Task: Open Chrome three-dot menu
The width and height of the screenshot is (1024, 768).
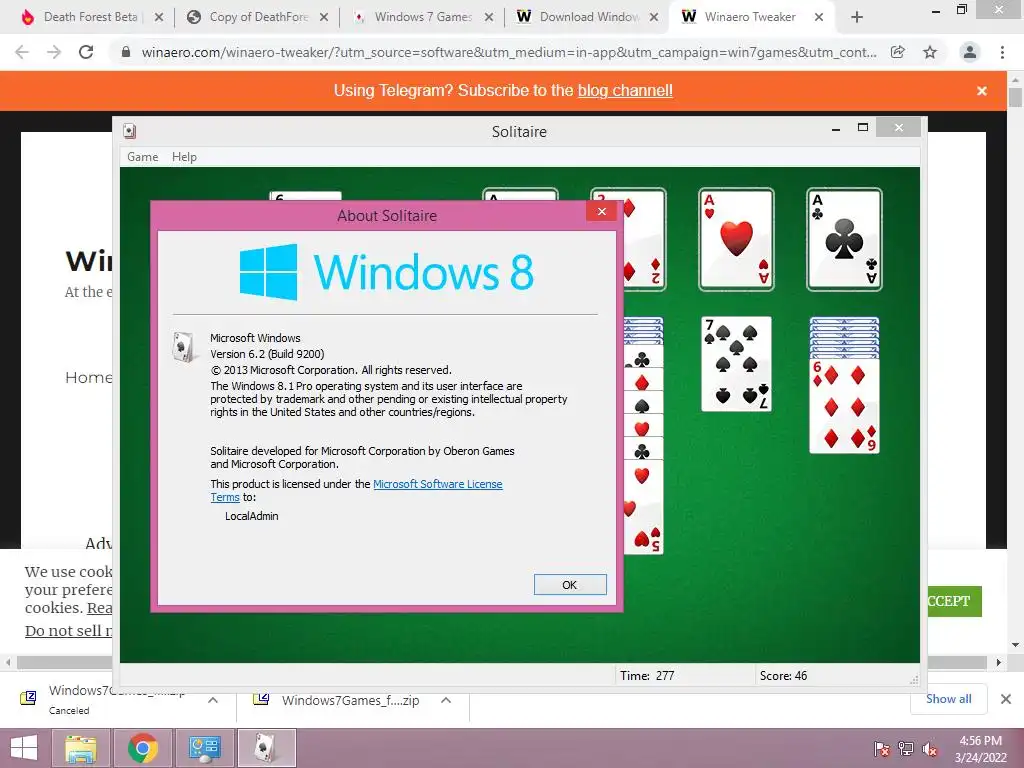Action: click(x=1002, y=52)
